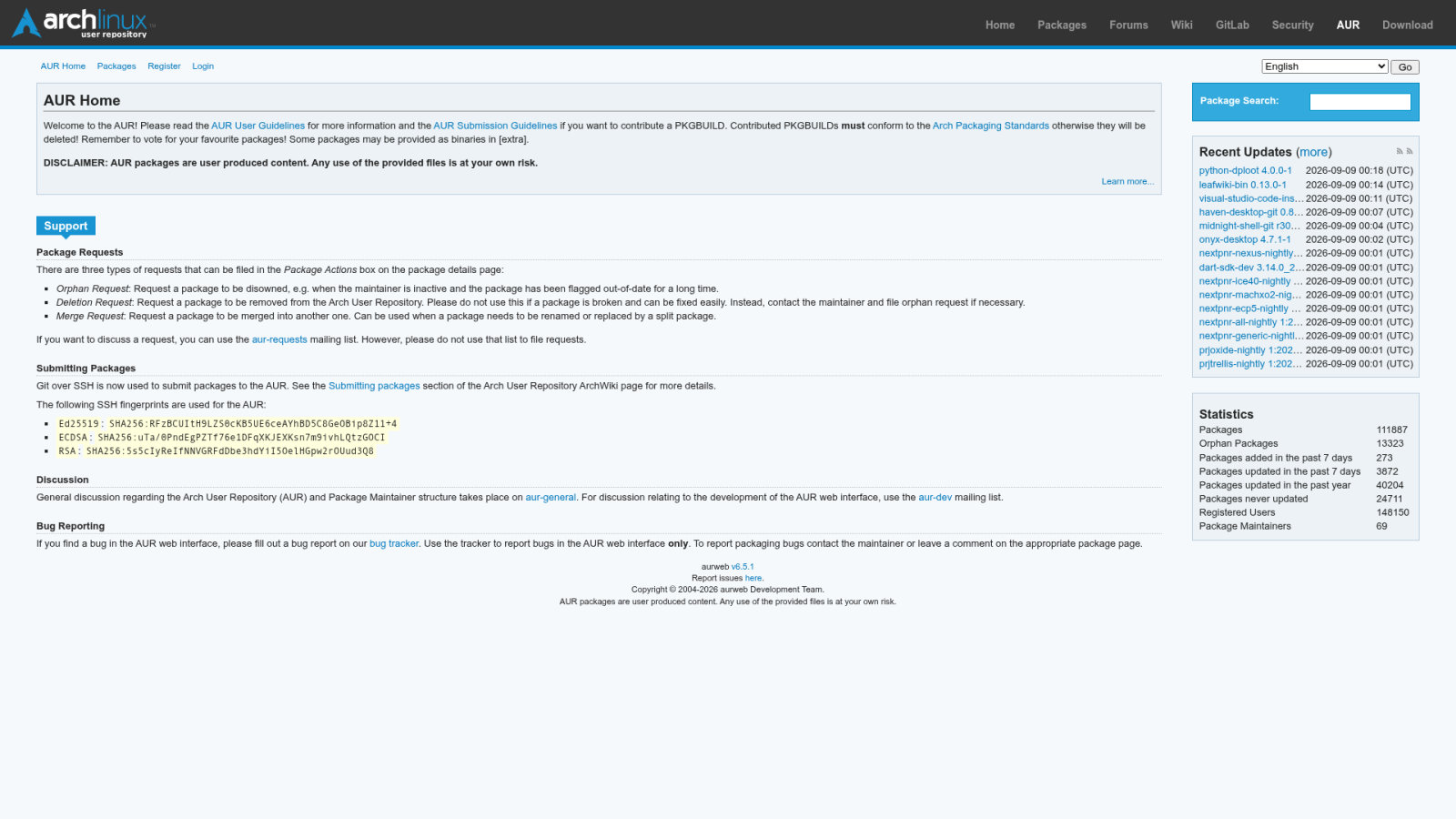Image resolution: width=1456 pixels, height=819 pixels.
Task: Click the Bug Reporting section heading
Action: [70, 526]
